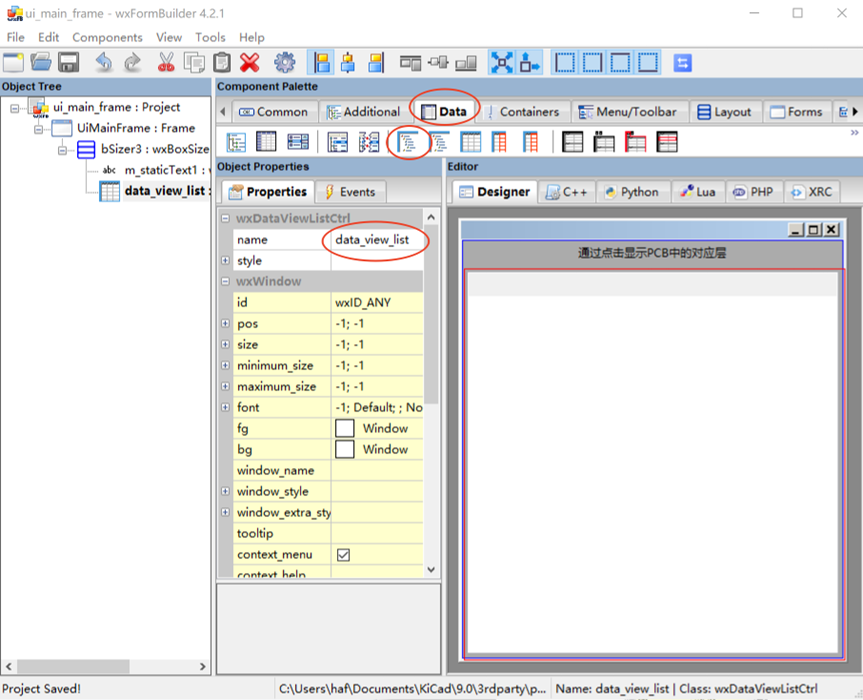Show more palette tabs with right arrow

(x=855, y=112)
